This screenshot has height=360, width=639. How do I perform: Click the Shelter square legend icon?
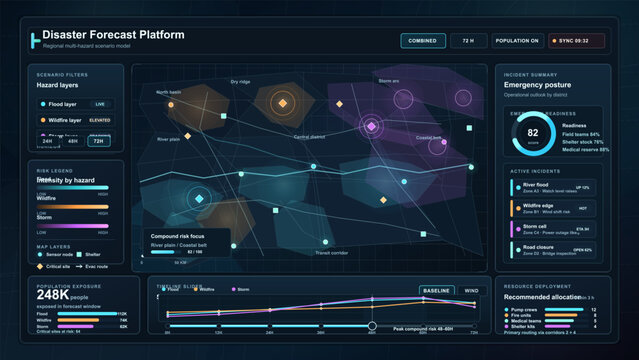point(79,254)
